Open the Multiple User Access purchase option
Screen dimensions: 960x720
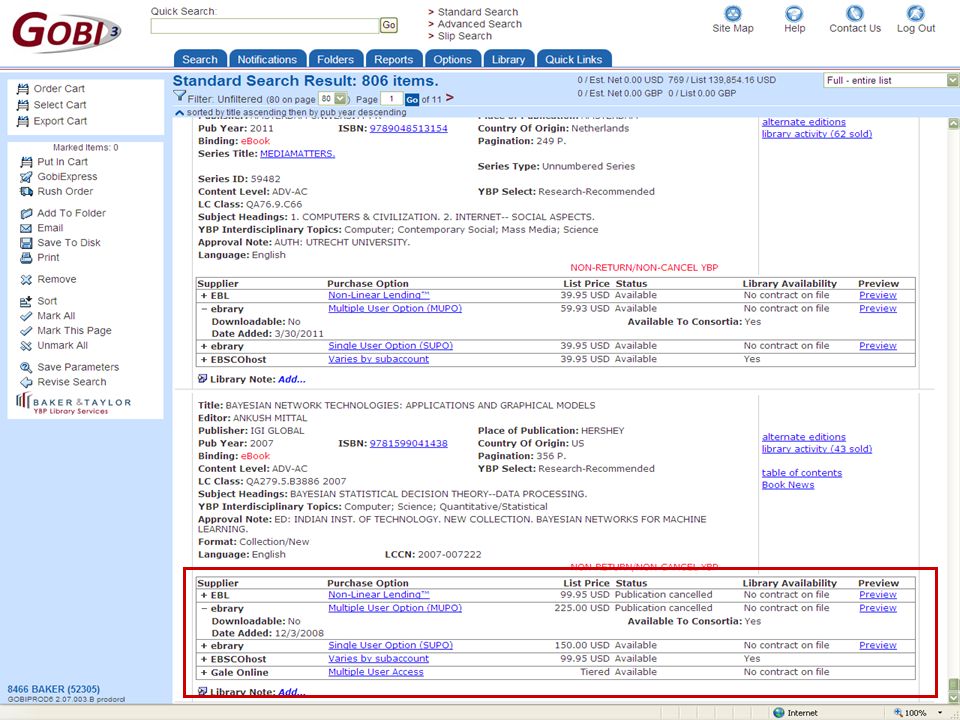pos(376,672)
